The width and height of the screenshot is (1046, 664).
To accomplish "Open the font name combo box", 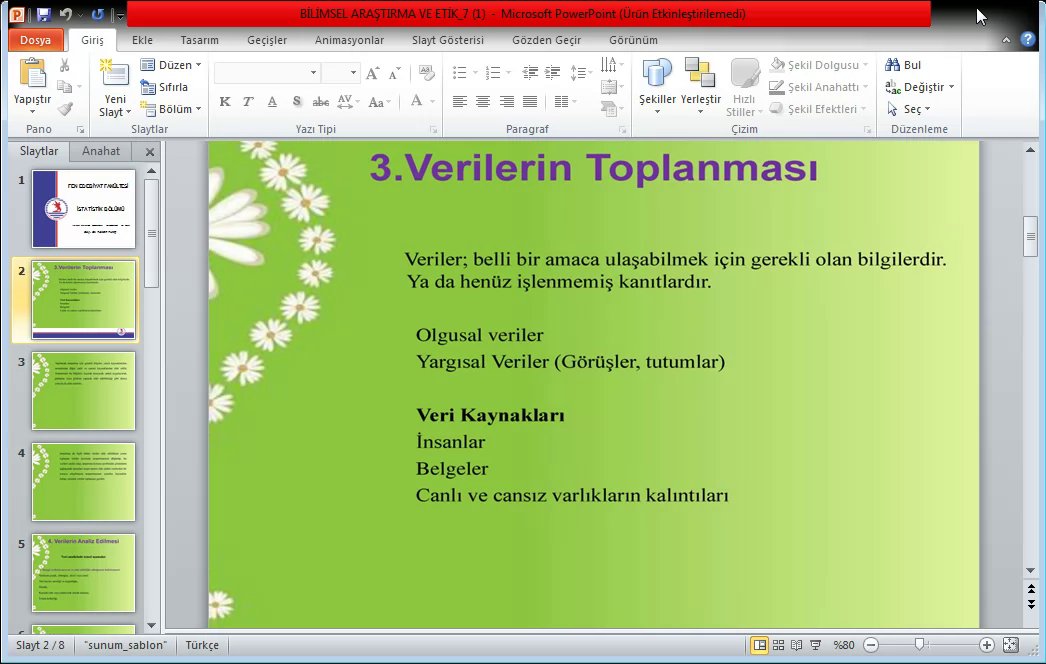I will coord(266,73).
